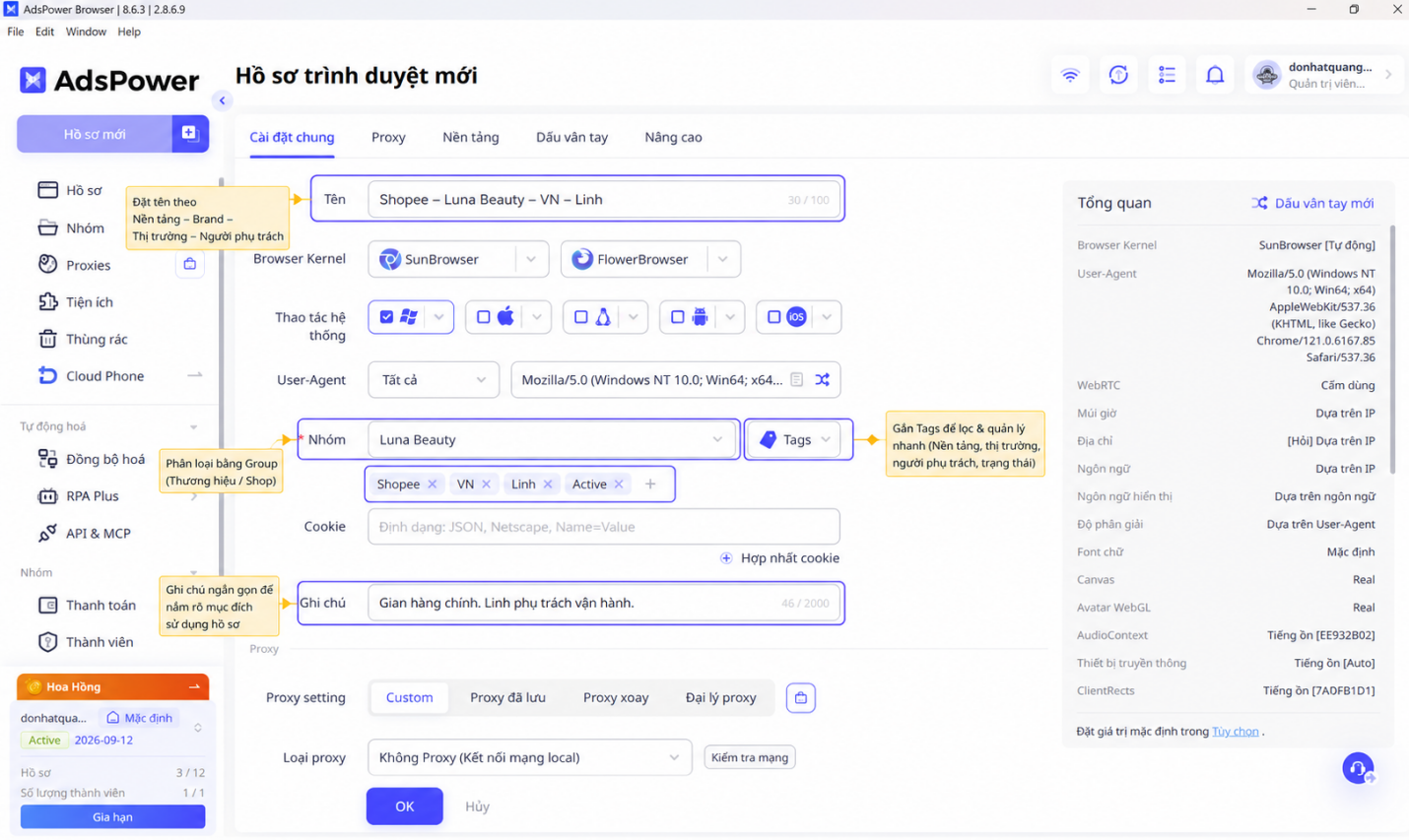Screen dimensions: 1409x840
Task: Open the task list icon in the header
Action: pos(1167,75)
